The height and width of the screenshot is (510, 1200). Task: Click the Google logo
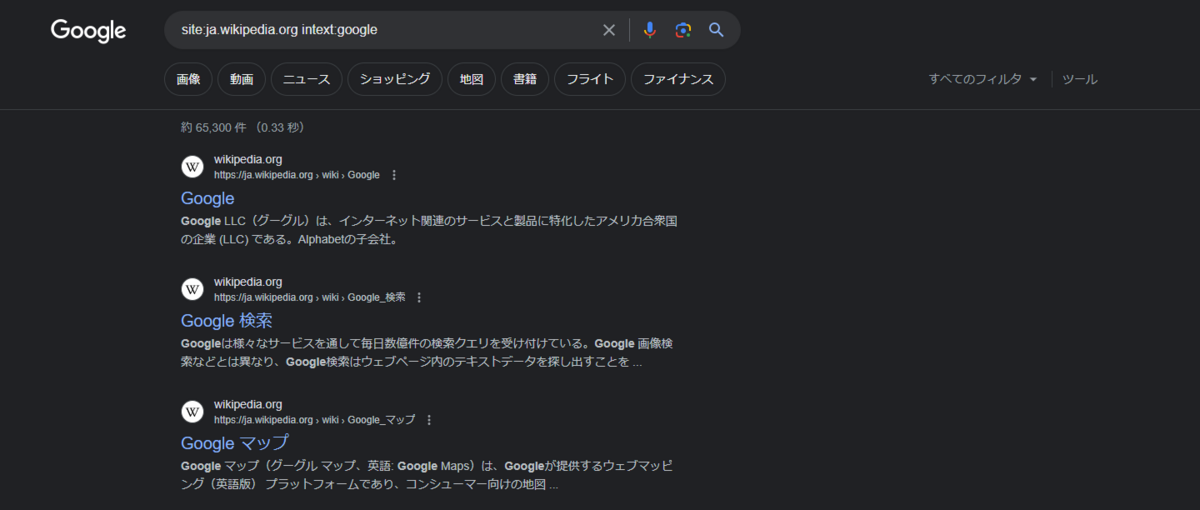[88, 31]
